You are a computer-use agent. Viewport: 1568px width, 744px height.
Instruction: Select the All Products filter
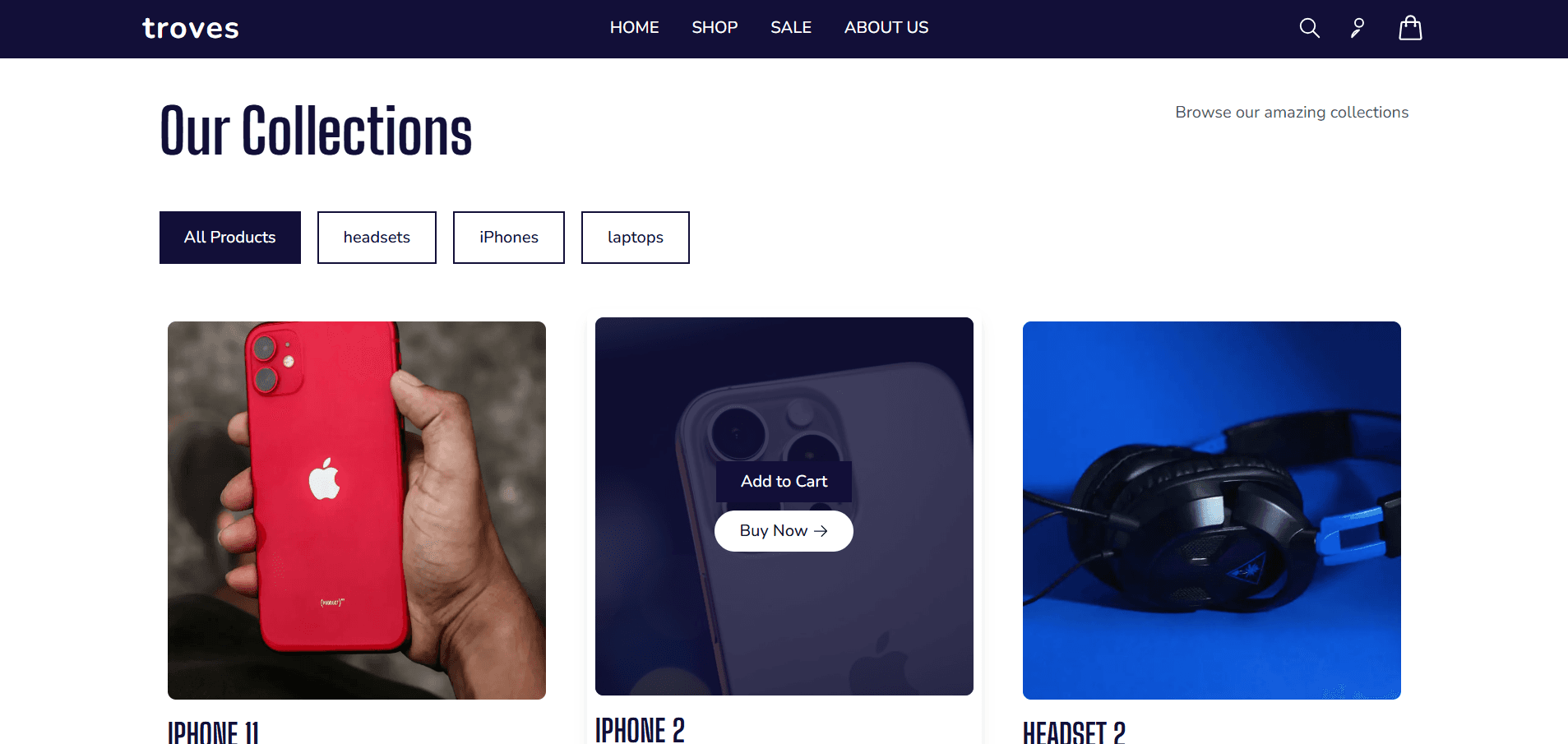point(230,238)
